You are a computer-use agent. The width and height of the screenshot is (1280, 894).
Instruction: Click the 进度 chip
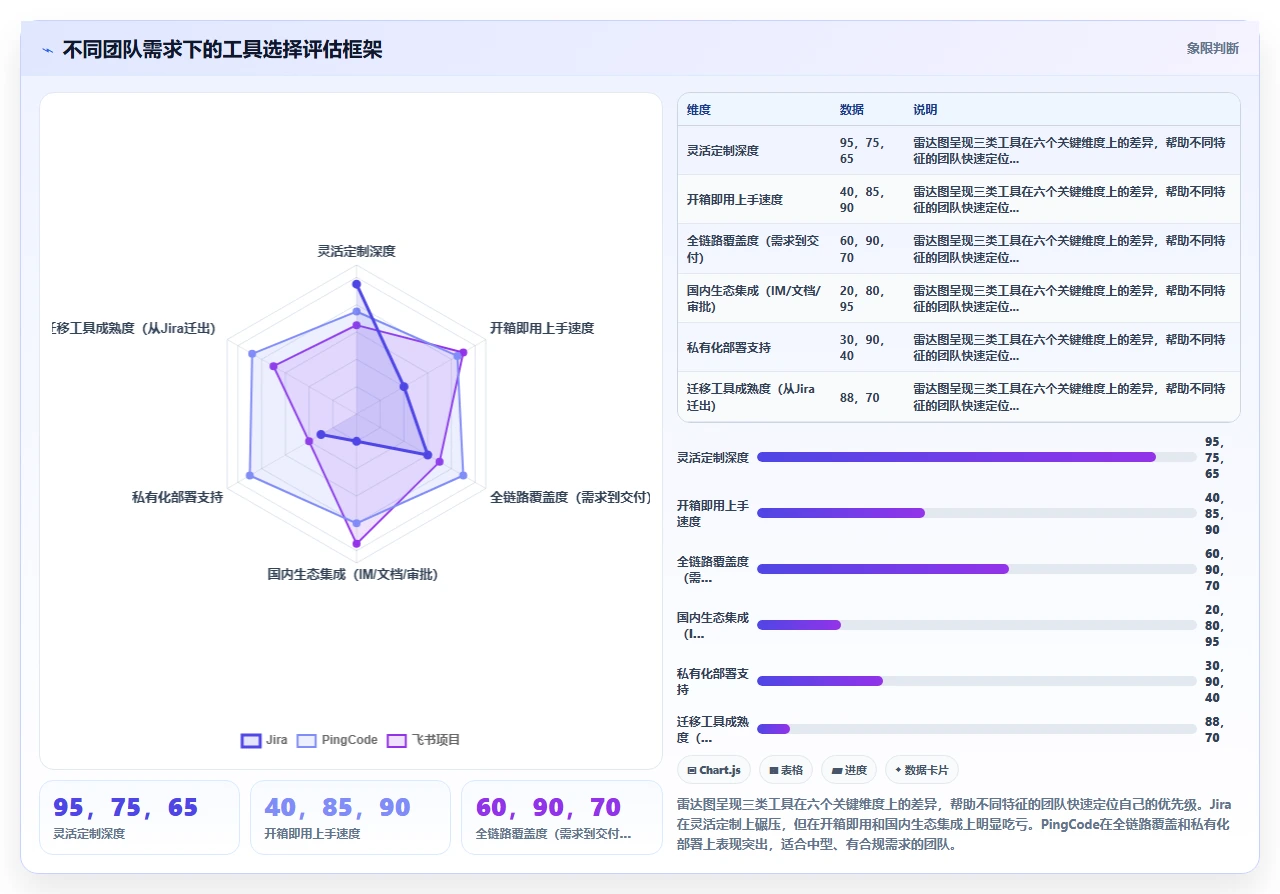pyautogui.click(x=849, y=770)
